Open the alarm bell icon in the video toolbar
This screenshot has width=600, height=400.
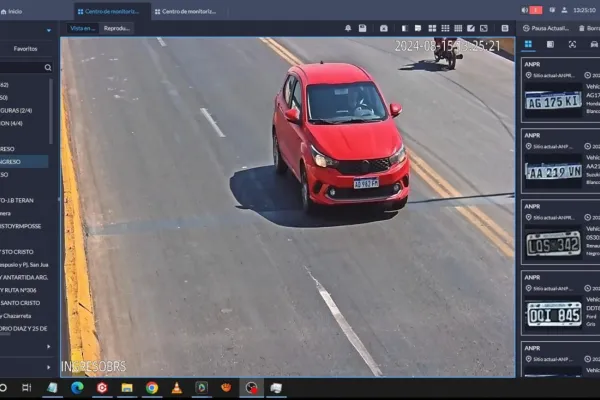click(x=348, y=28)
